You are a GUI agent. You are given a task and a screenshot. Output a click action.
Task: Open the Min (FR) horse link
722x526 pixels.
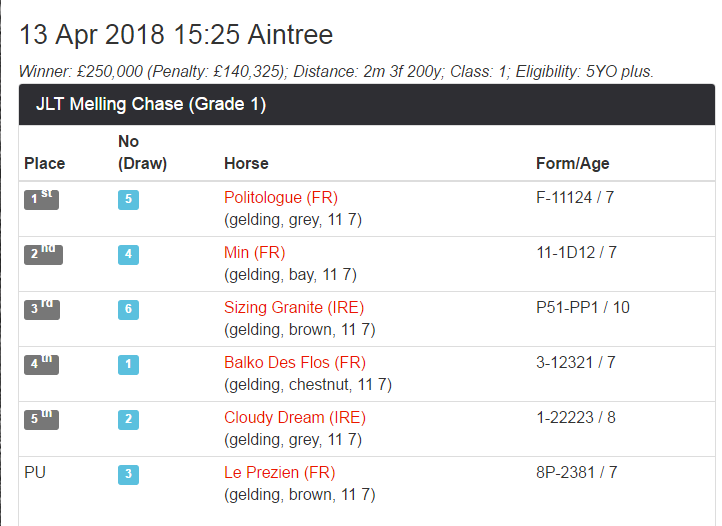point(255,253)
